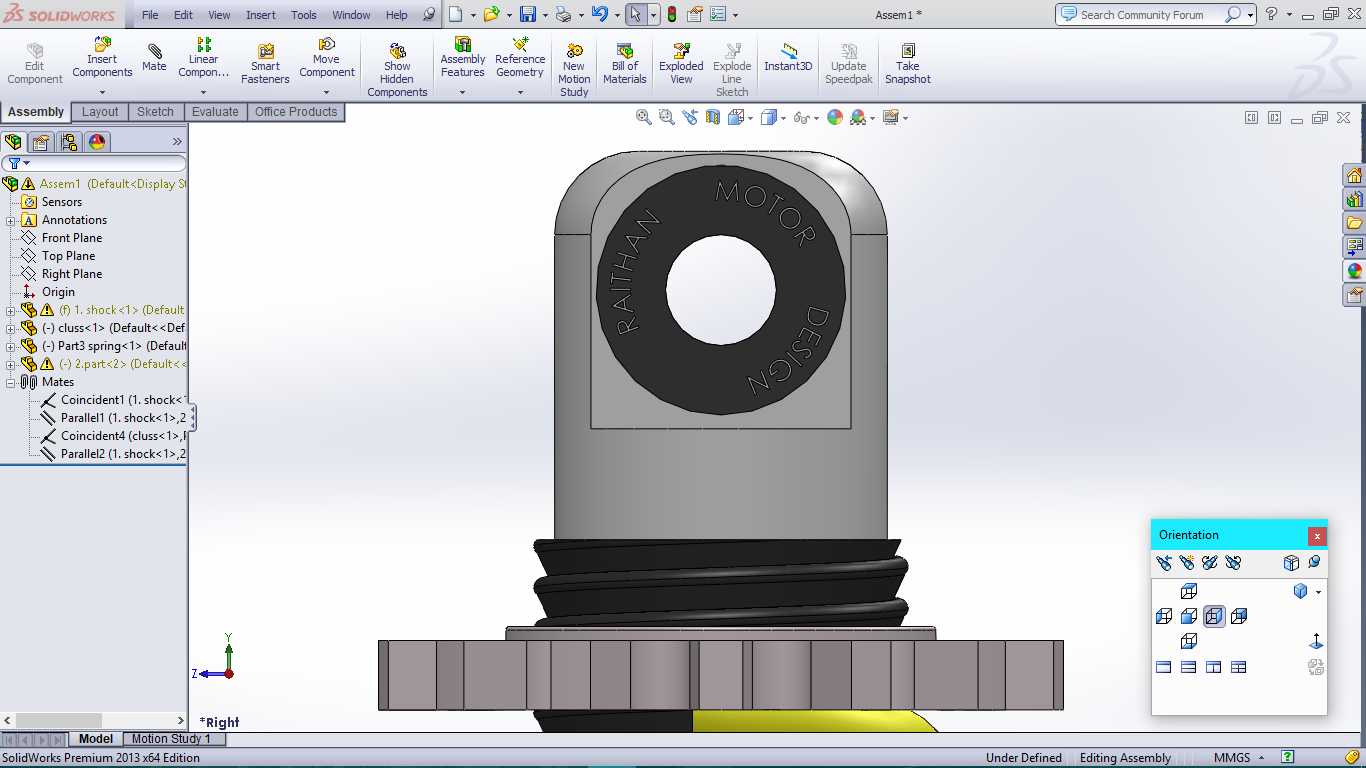
Task: Open File Explorer in the task pane
Action: pos(1355,223)
